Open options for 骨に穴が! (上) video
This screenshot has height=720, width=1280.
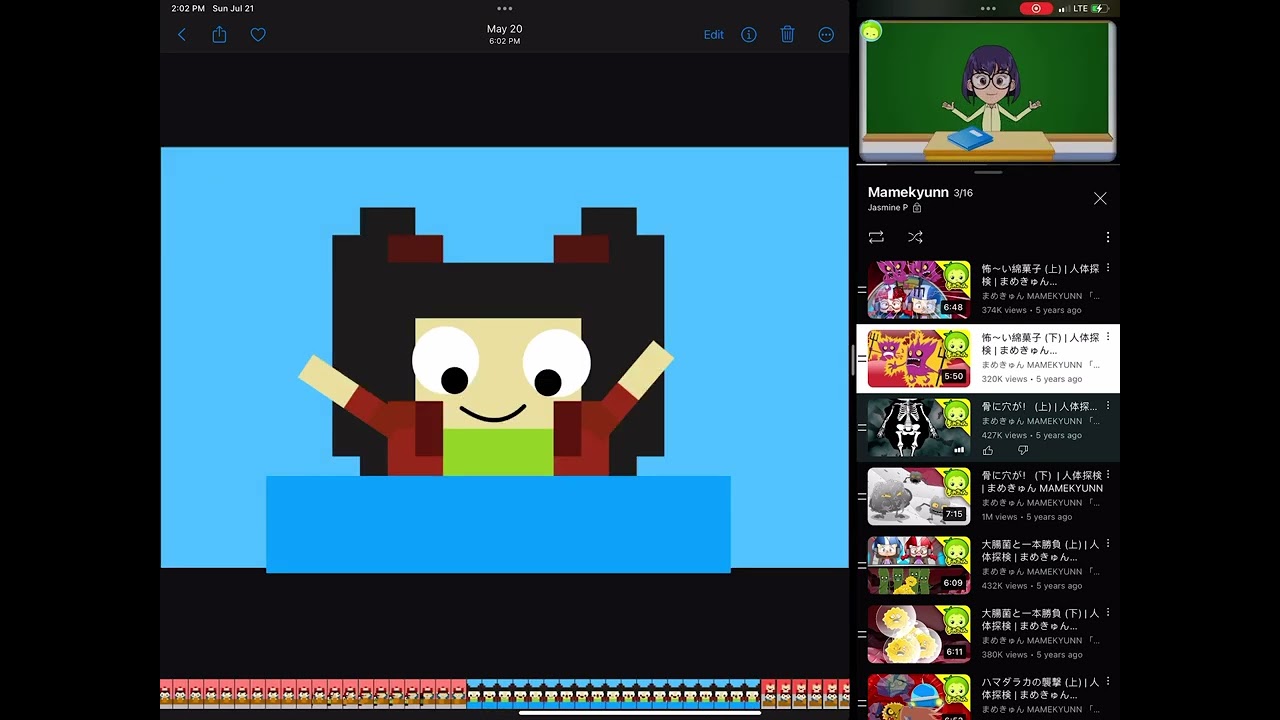(1107, 406)
